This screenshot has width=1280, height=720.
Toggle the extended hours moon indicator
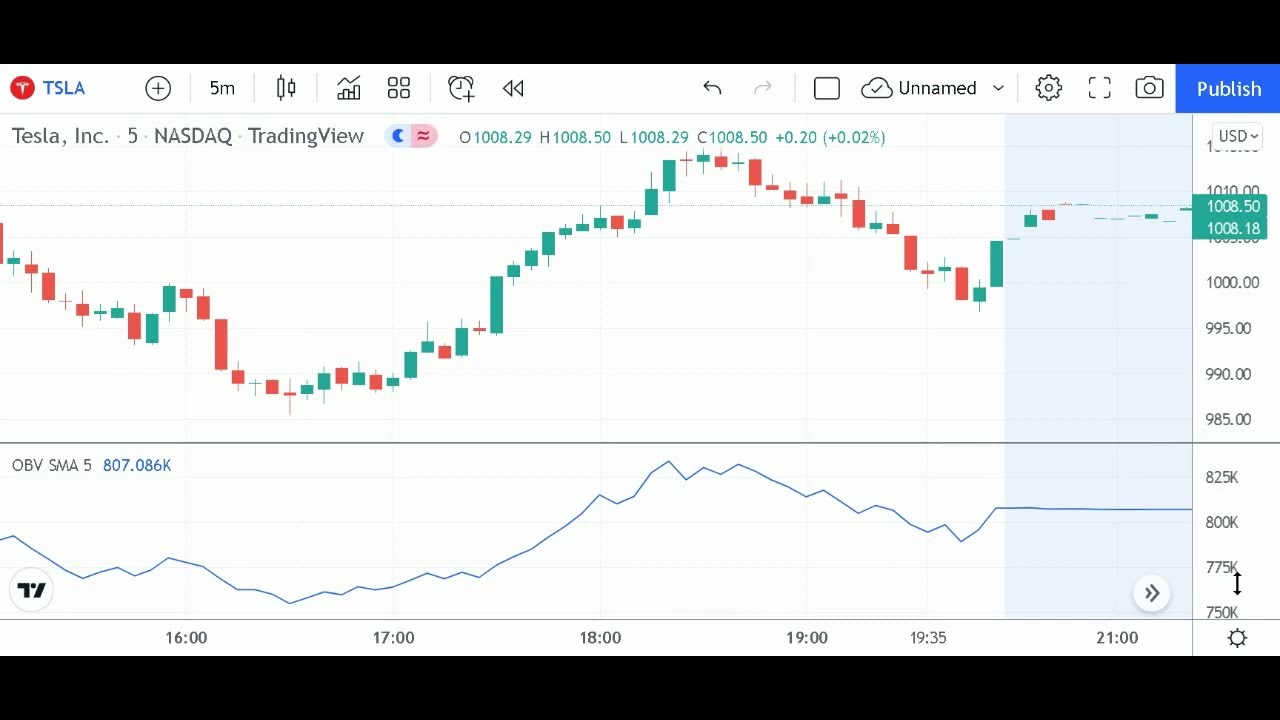click(x=399, y=136)
